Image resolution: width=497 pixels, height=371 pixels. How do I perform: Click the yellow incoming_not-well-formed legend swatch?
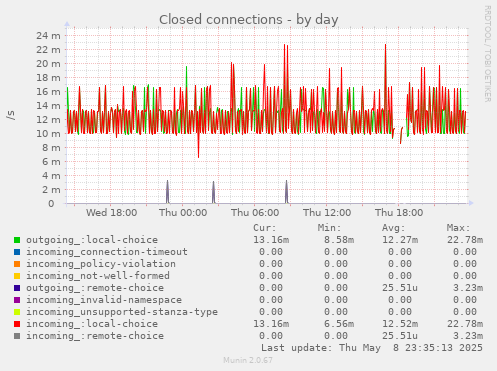(x=17, y=276)
